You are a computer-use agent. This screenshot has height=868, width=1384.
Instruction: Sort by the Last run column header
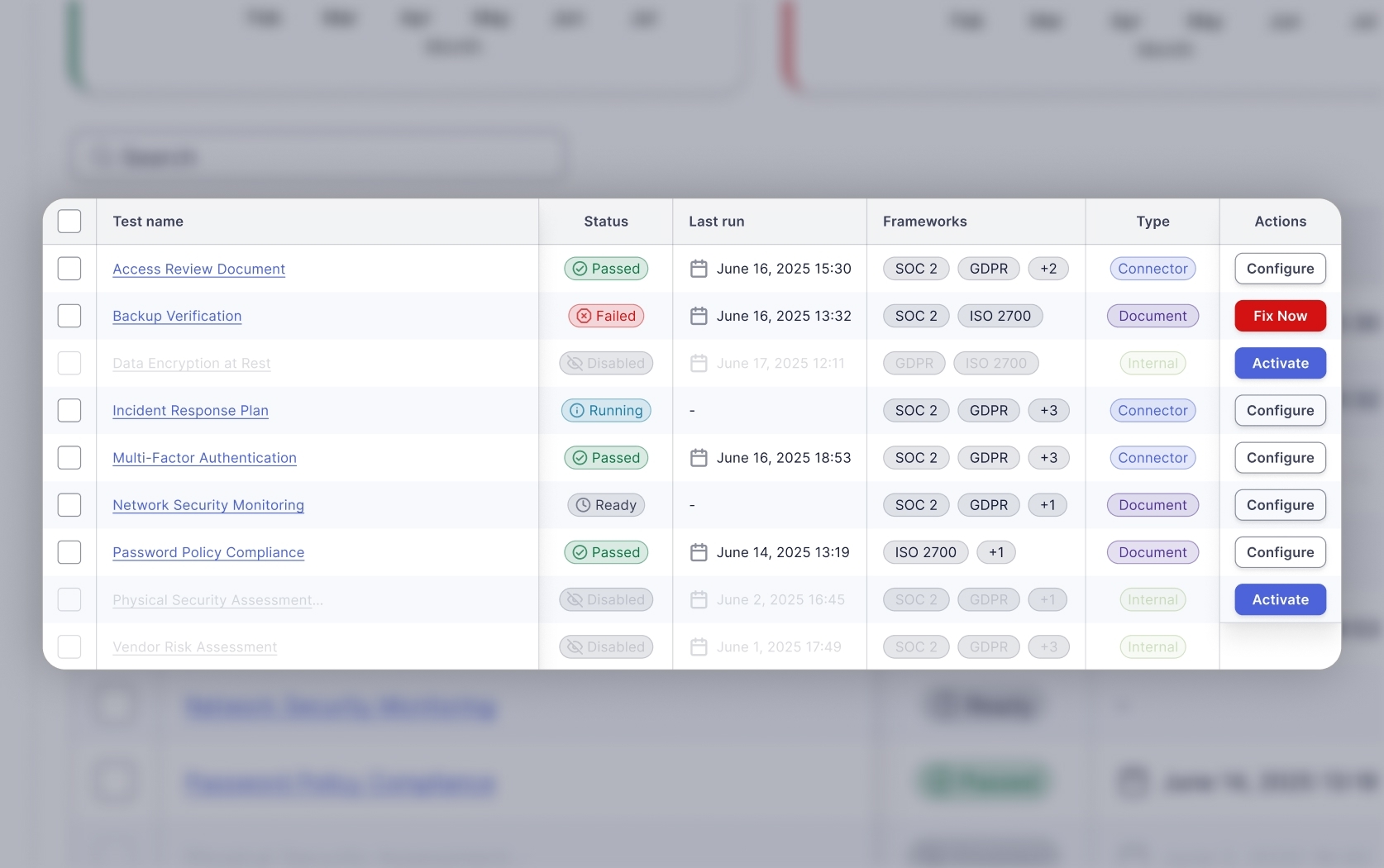click(x=716, y=222)
